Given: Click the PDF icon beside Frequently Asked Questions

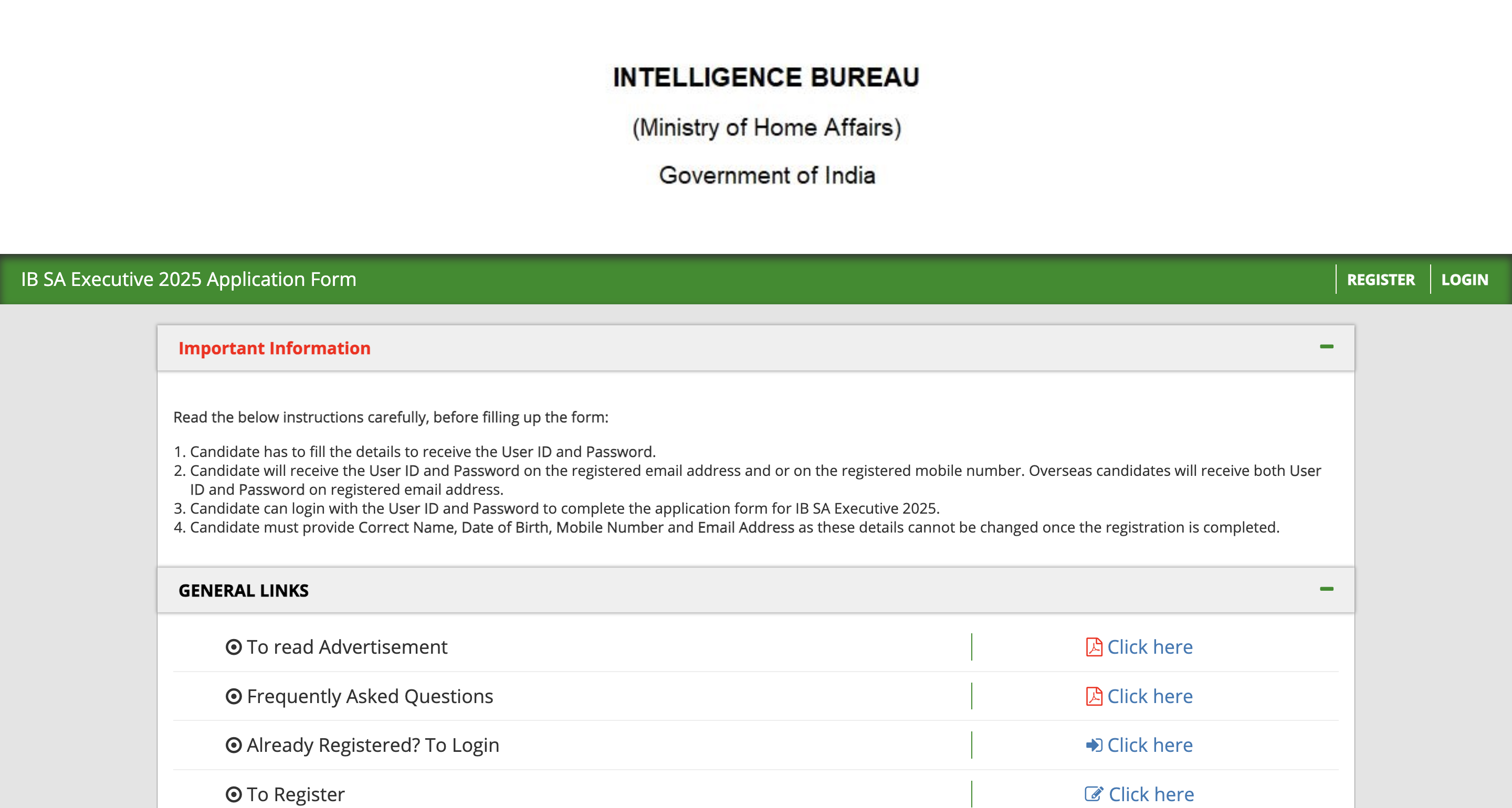Looking at the screenshot, I should [x=1094, y=696].
